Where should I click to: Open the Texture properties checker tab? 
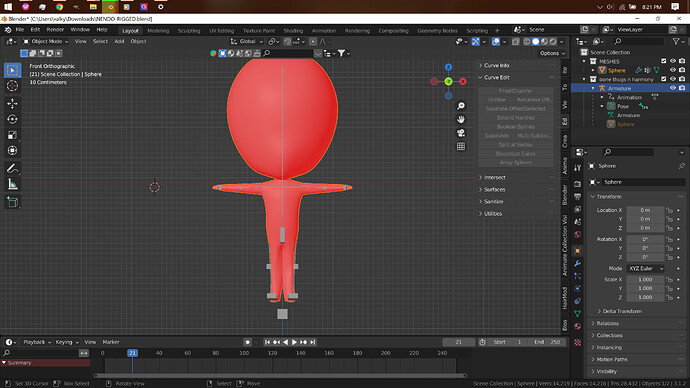coord(577,342)
